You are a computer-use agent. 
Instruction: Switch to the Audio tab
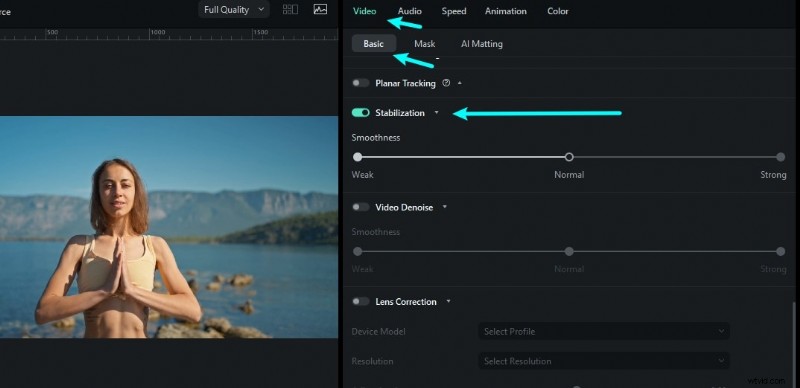(410, 11)
